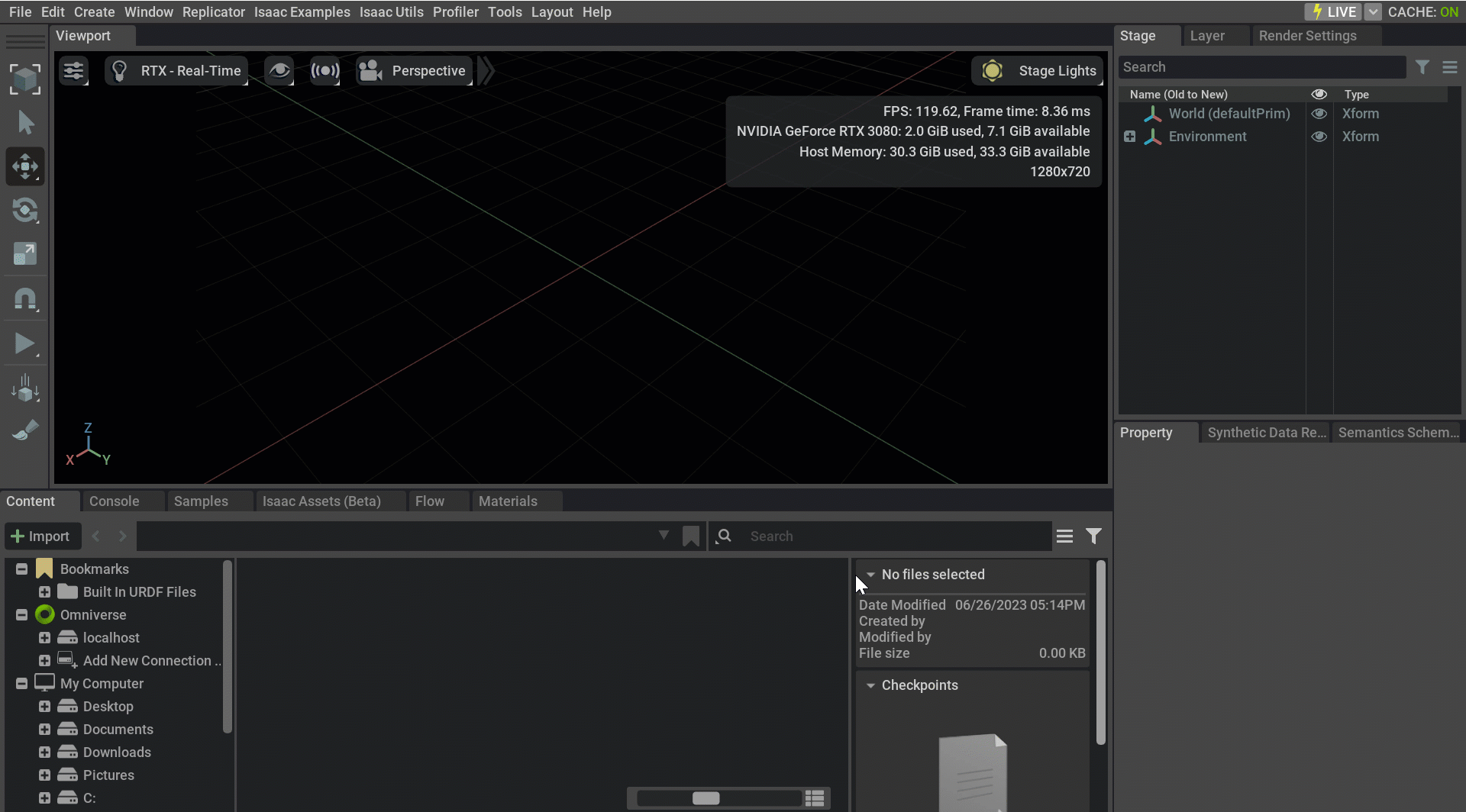Expand the Environment prim in Stage

click(x=1130, y=136)
